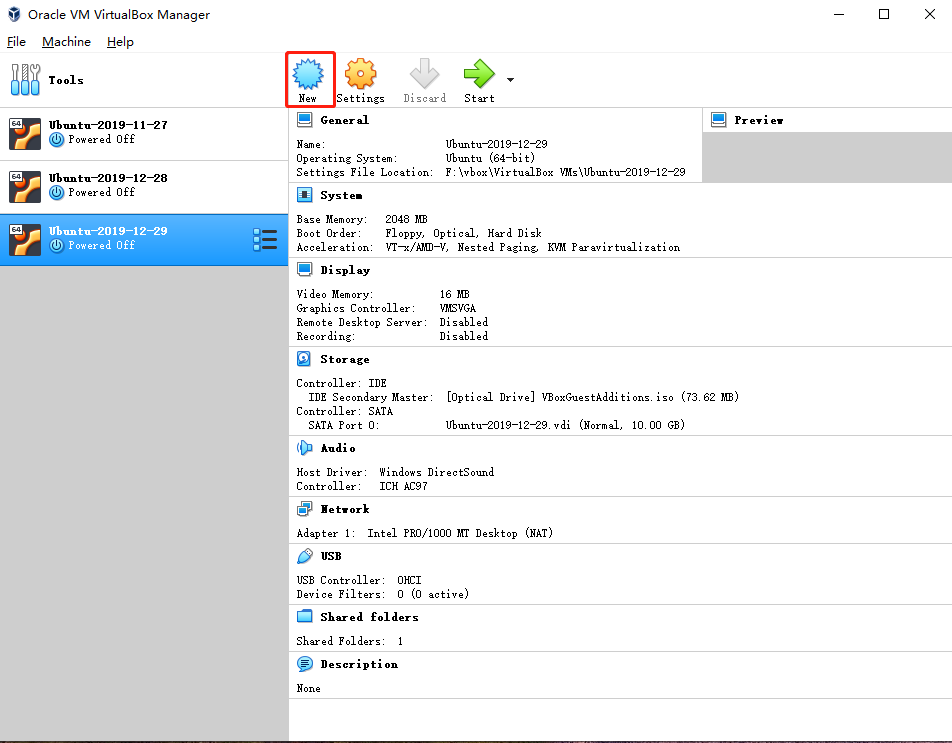Click the Base Memory 2048 MB value
The image size is (952, 743).
click(x=406, y=219)
